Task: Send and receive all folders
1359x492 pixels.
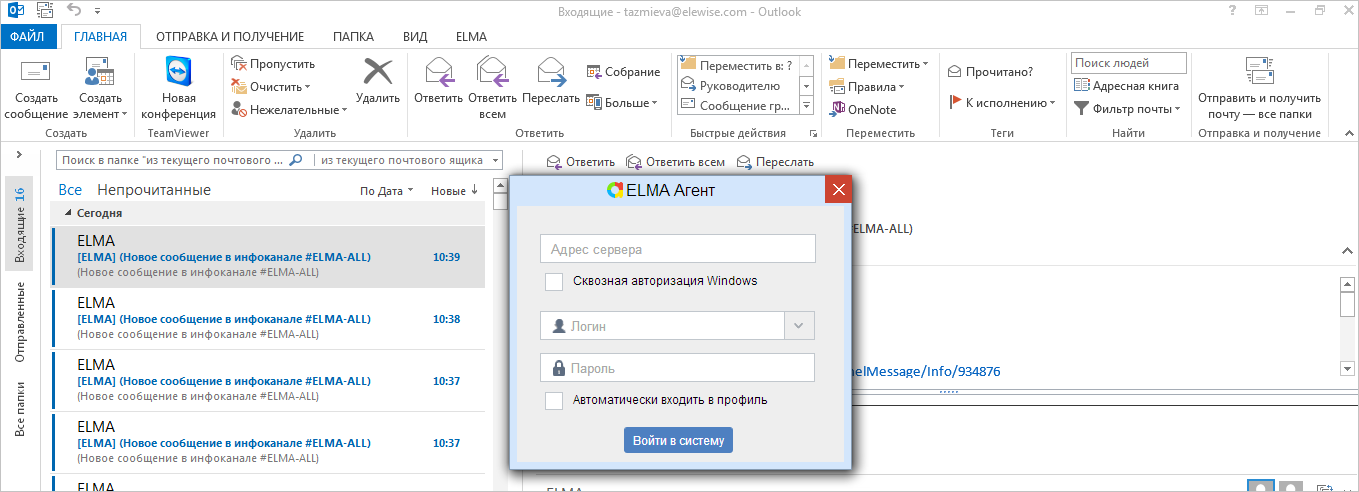Action: pyautogui.click(x=1259, y=88)
